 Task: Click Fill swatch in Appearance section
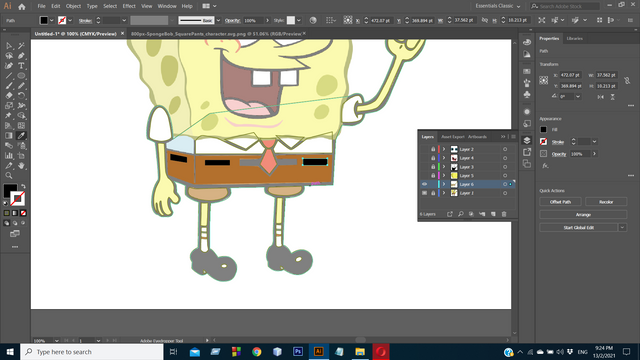coord(543,129)
